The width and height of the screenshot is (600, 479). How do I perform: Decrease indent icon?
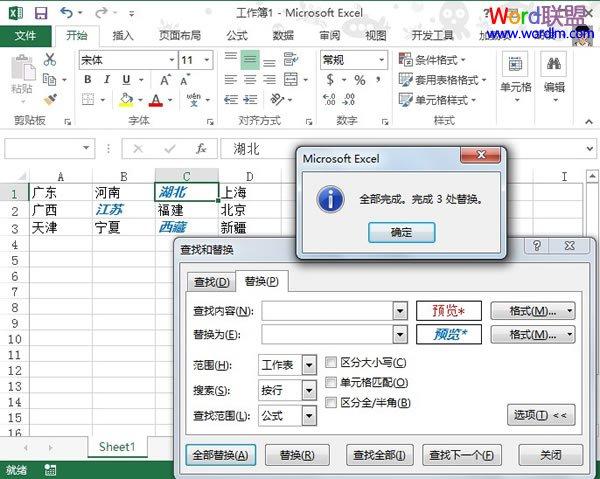click(231, 99)
